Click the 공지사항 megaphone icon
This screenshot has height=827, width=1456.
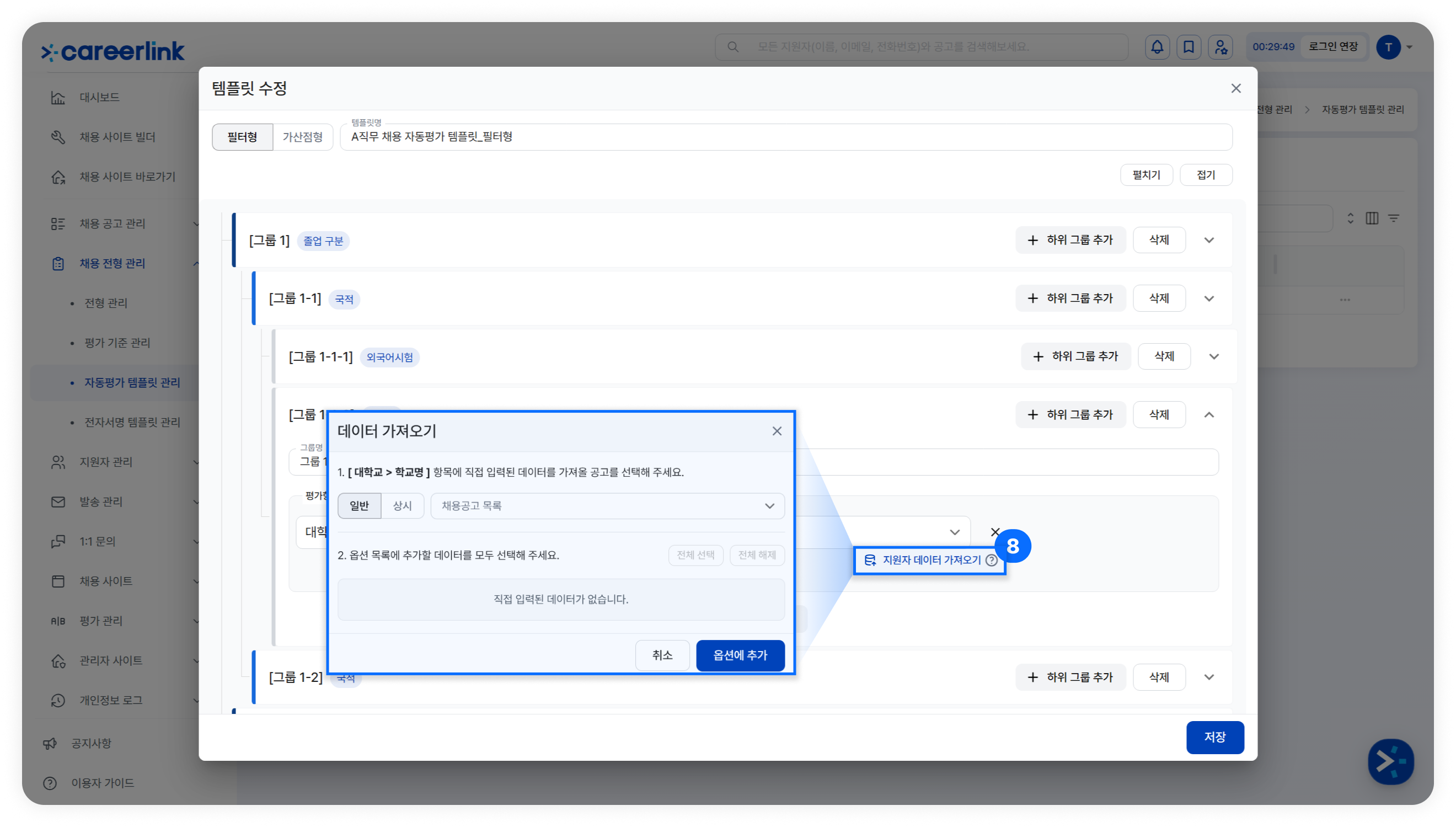click(50, 744)
